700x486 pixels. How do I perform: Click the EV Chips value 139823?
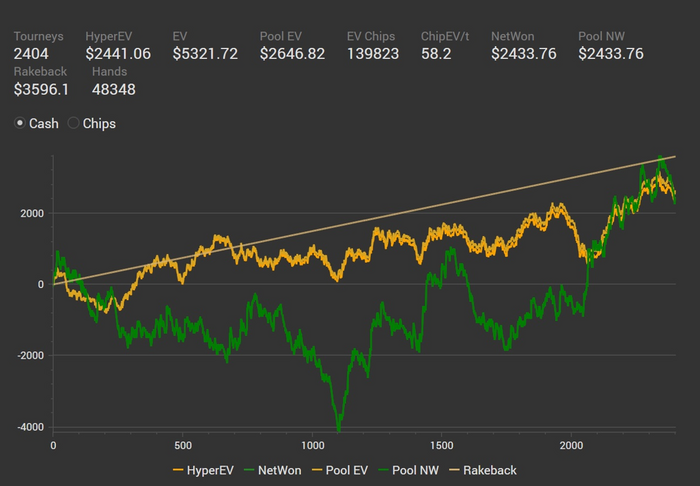373,54
